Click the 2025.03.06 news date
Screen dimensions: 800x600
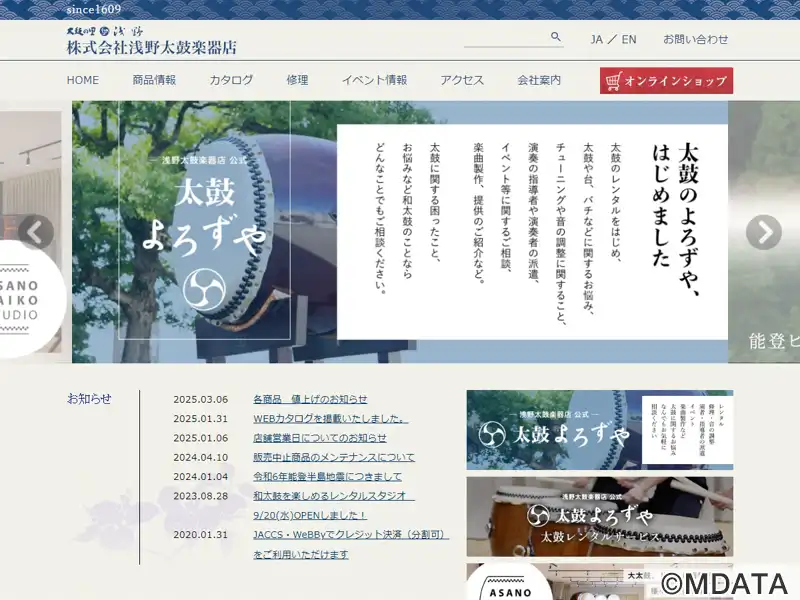click(x=201, y=399)
